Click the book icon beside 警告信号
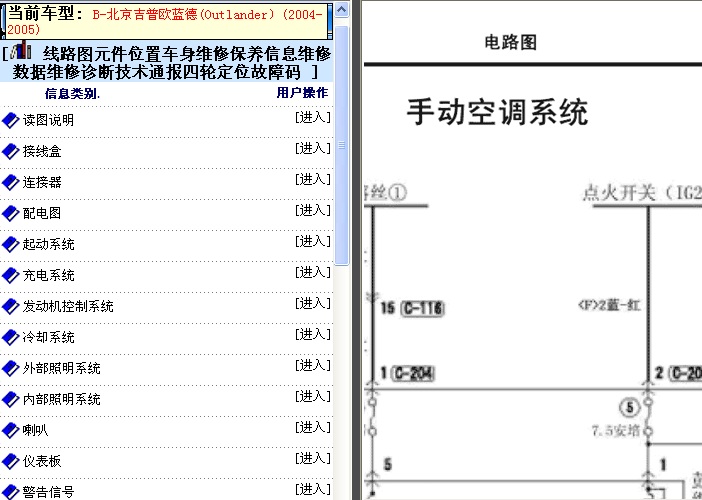The width and height of the screenshot is (702, 500). point(11,492)
